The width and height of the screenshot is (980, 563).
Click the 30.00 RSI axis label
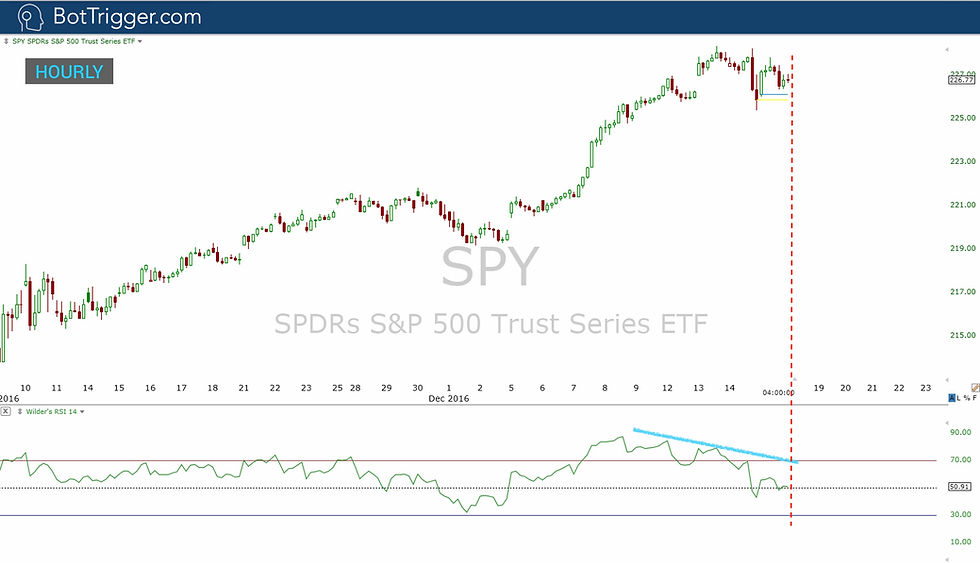click(x=961, y=515)
